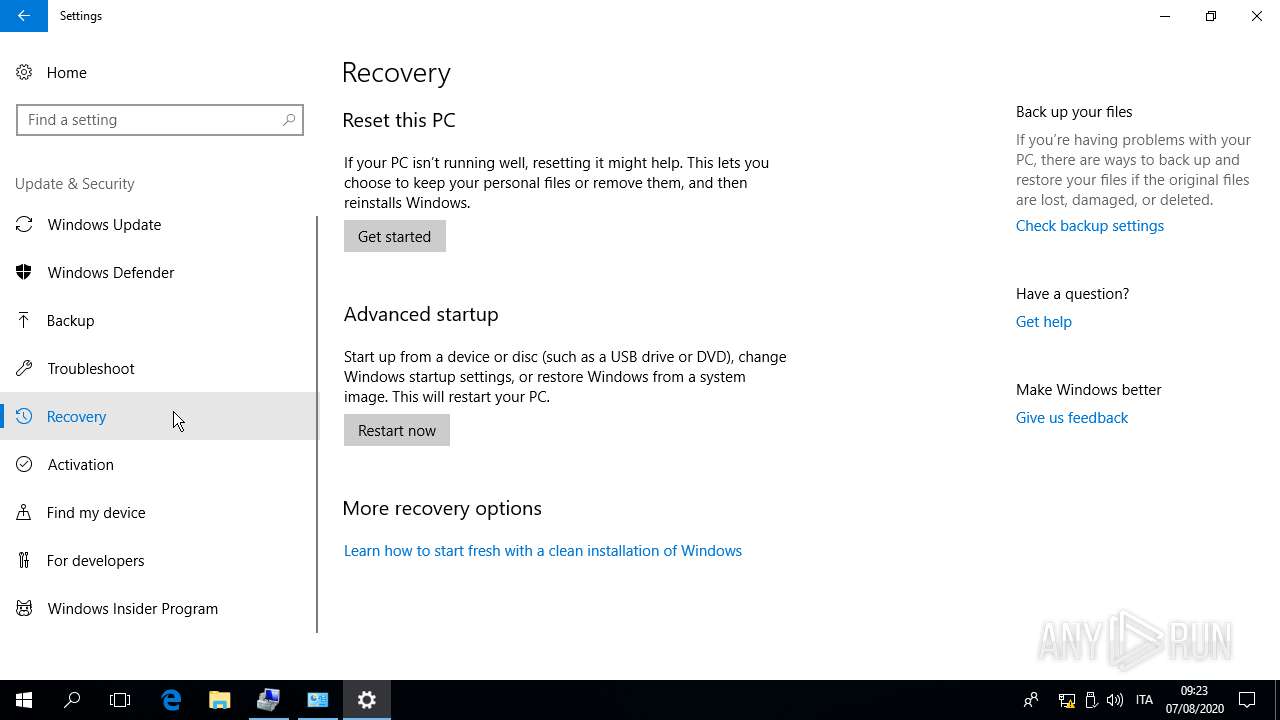
Task: Open Find my device page
Action: tap(158, 512)
